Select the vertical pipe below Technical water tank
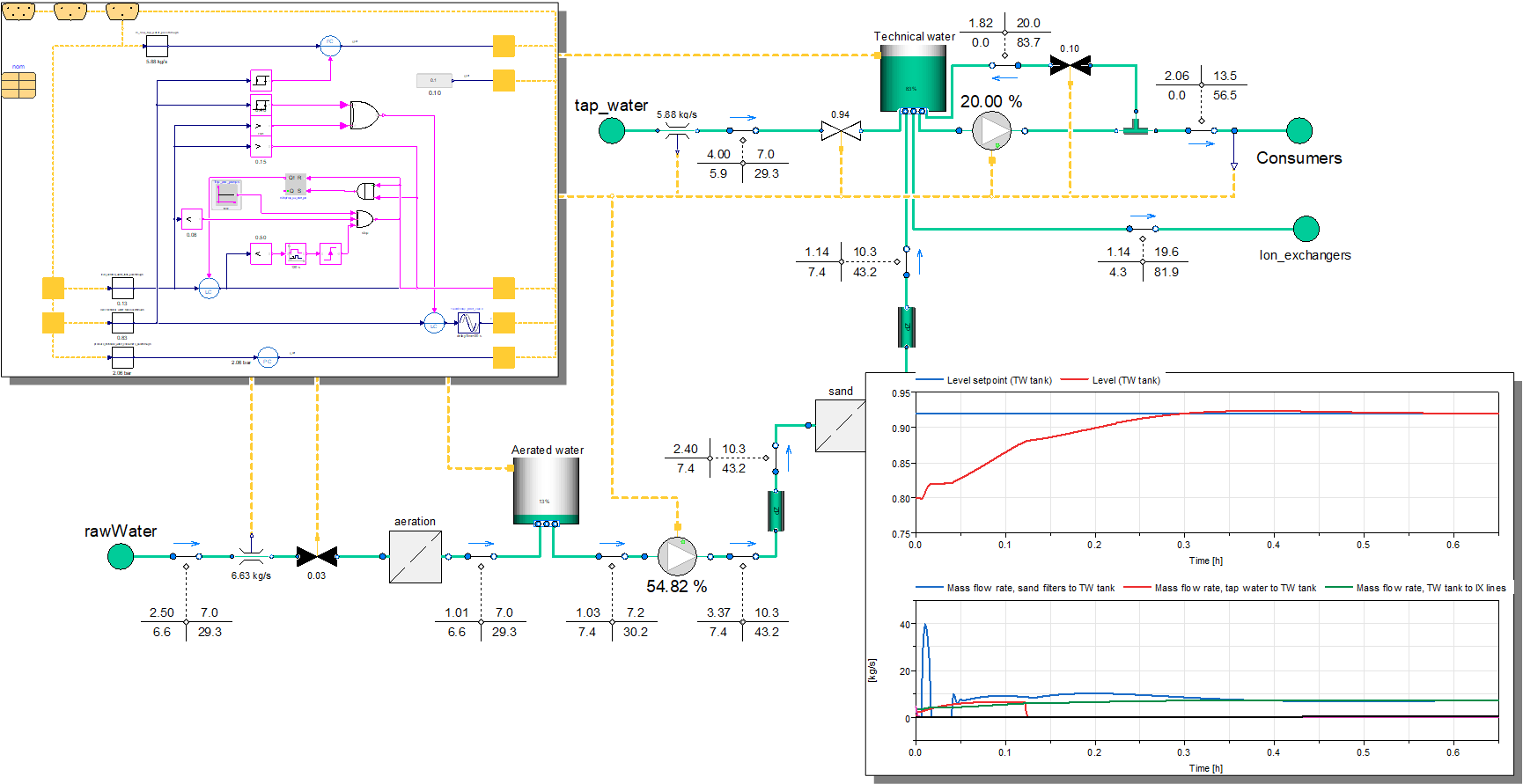This screenshot has width=1523, height=784. click(906, 326)
